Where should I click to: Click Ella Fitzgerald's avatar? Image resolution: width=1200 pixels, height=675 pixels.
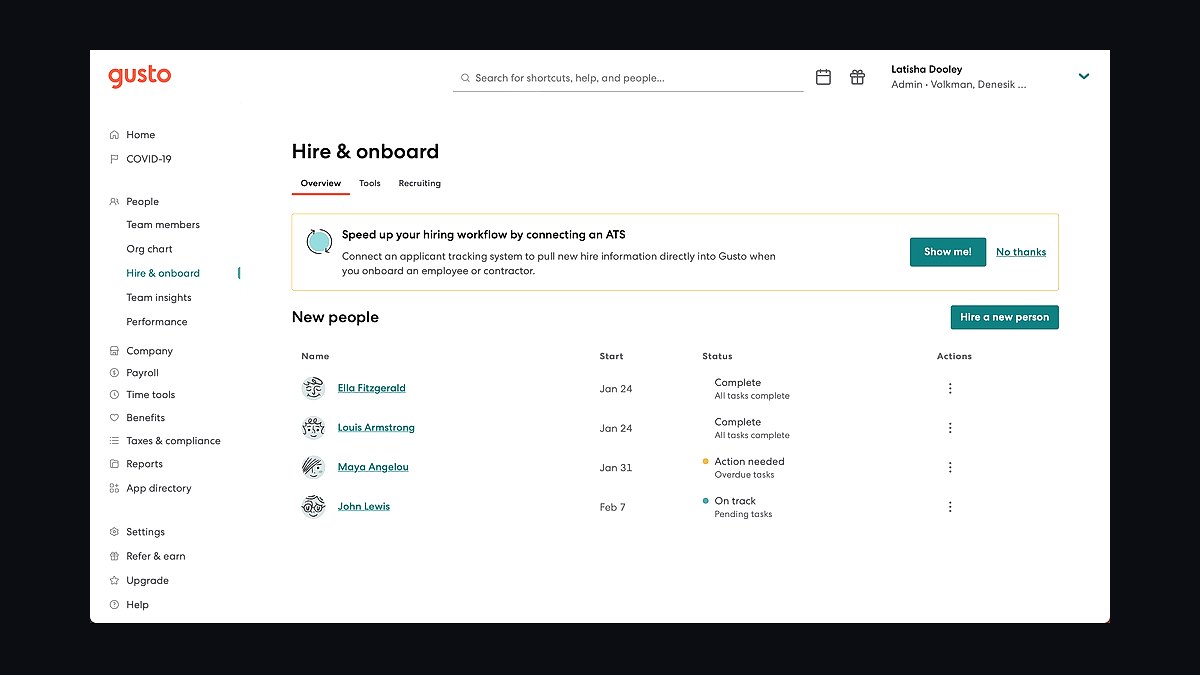point(314,388)
